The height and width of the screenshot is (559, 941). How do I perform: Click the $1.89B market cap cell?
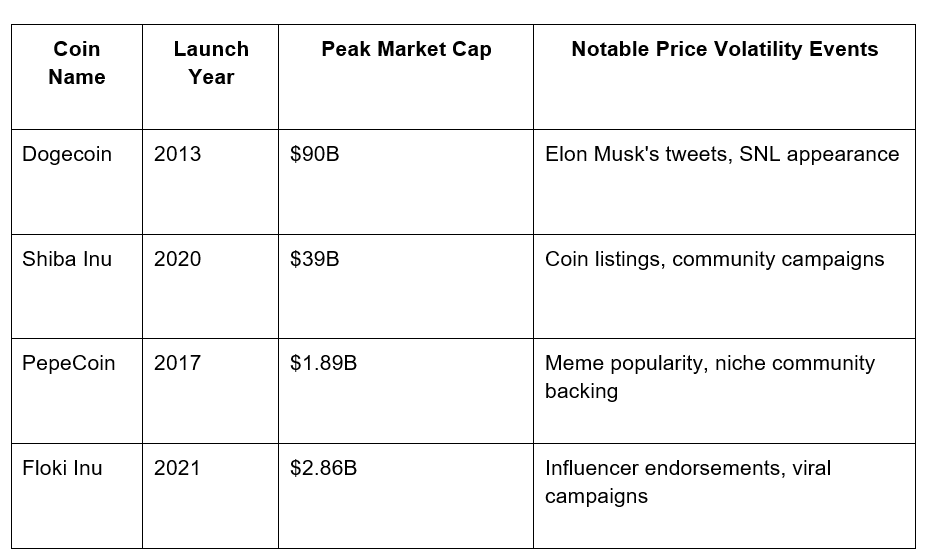point(406,391)
